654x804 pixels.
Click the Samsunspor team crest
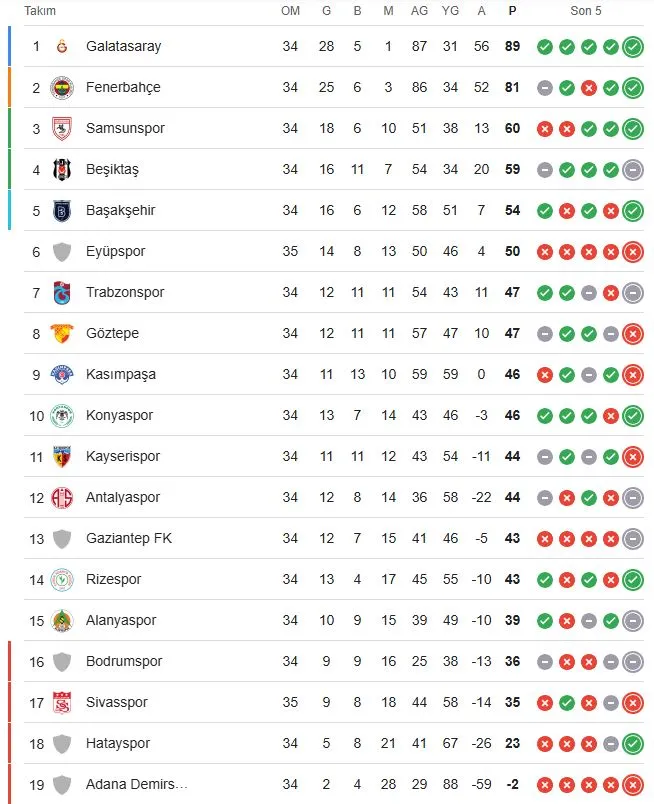coord(62,129)
